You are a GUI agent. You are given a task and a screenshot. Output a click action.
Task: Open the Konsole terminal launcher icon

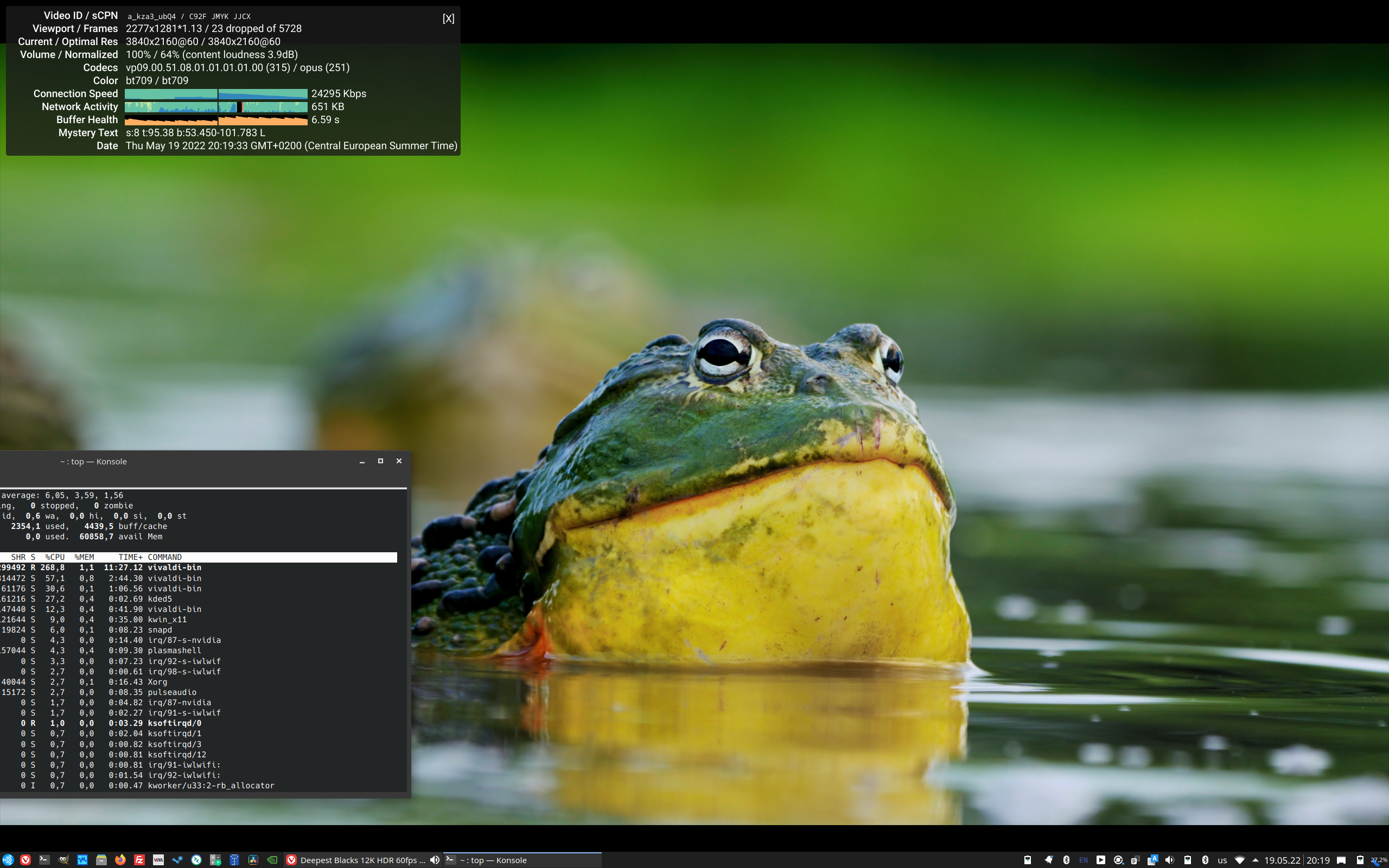click(44, 859)
